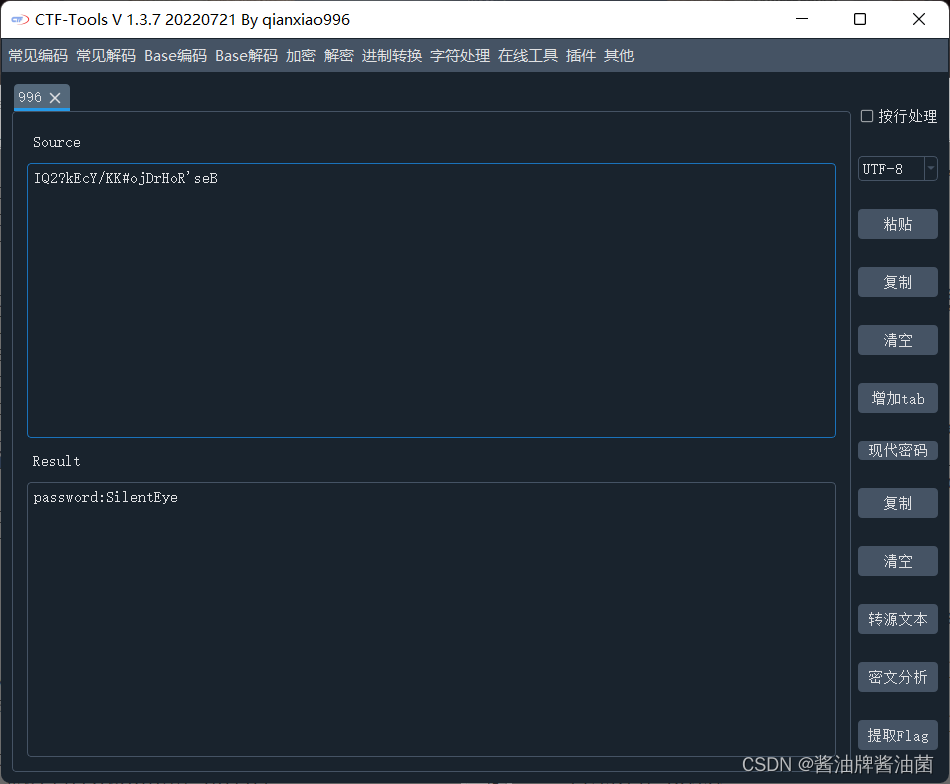950x784 pixels.
Task: Open the 插件 menu
Action: (x=581, y=56)
